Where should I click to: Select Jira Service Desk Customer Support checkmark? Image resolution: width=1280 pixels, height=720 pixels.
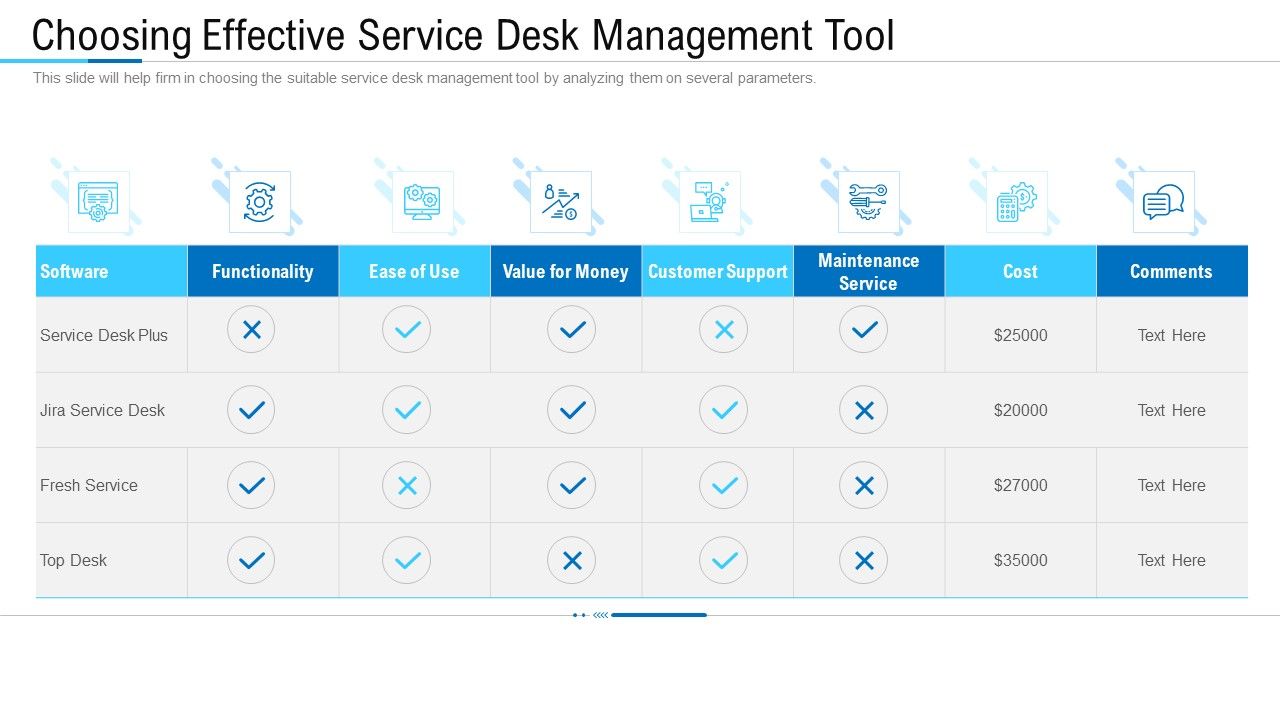point(724,410)
